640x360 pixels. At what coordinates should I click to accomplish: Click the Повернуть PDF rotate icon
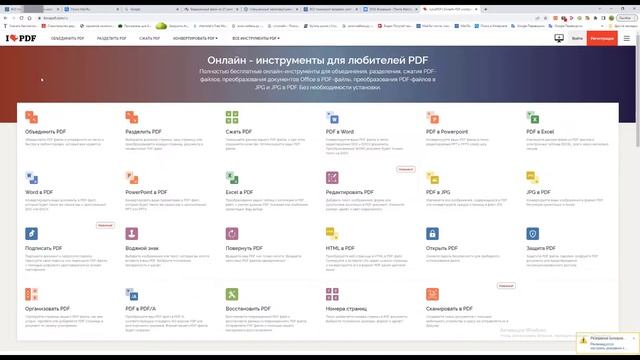tap(232, 233)
